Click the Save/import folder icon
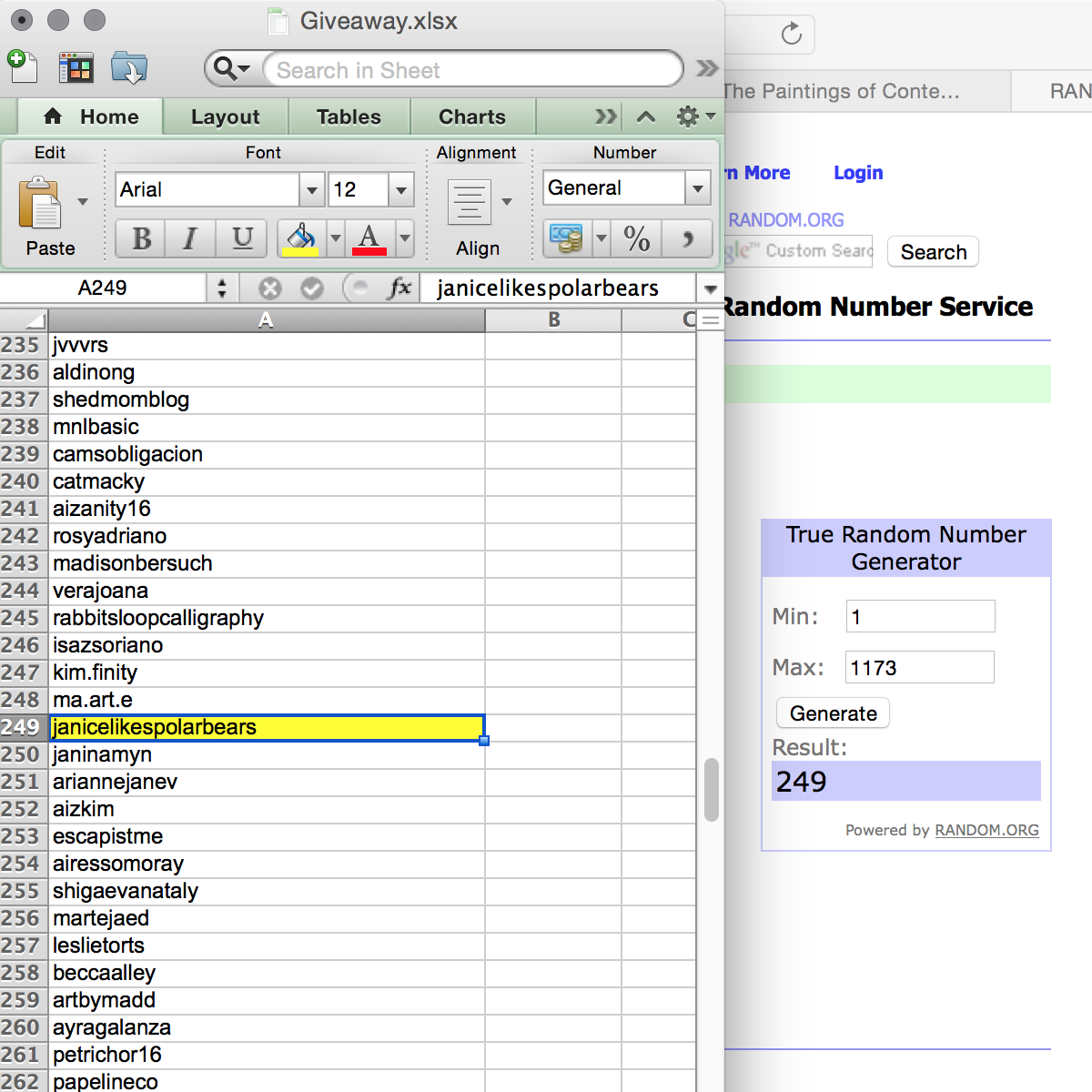Image resolution: width=1092 pixels, height=1092 pixels. [x=129, y=68]
